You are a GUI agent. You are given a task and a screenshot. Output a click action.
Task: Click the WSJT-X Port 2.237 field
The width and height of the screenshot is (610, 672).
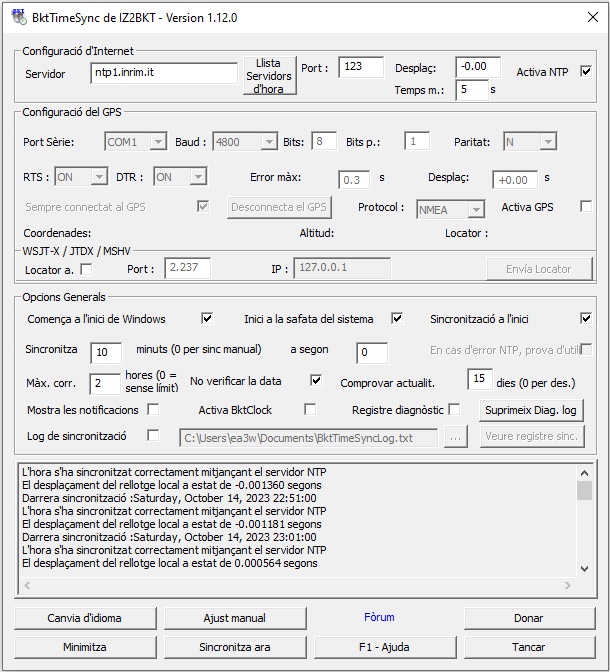[x=188, y=268]
